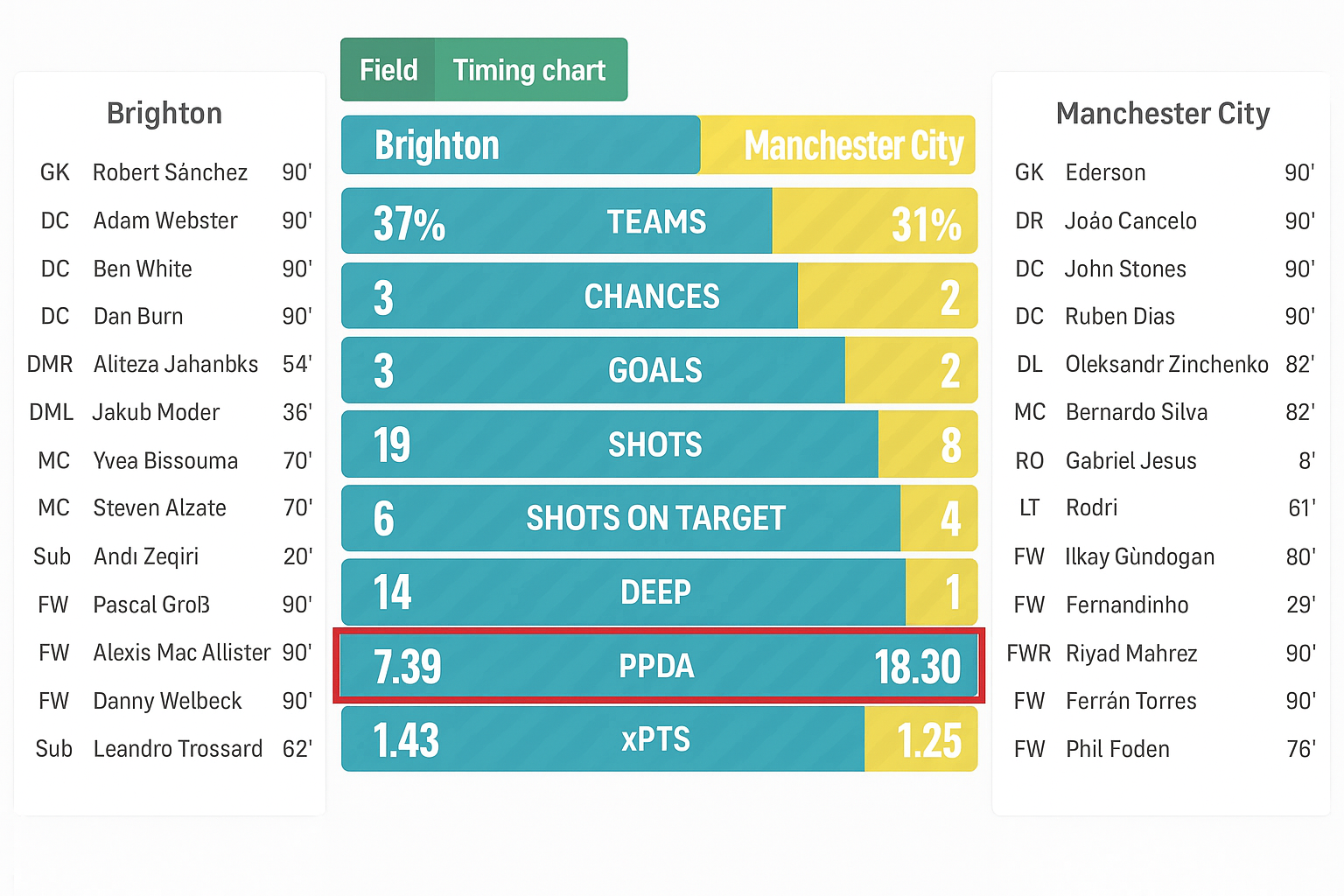Click the SHOTS ON TARGET row

[x=656, y=519]
